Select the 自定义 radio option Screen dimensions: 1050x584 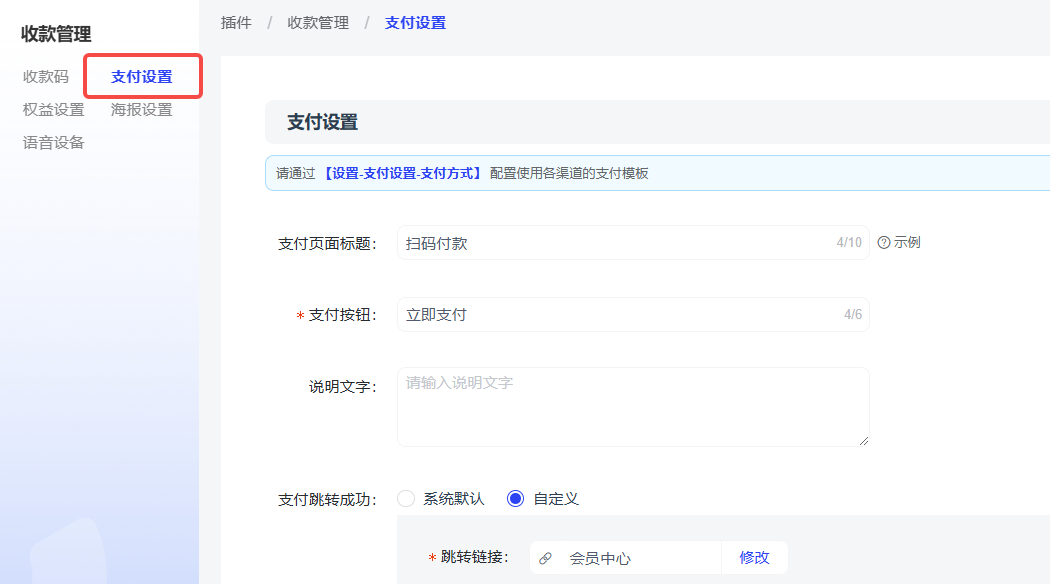516,498
